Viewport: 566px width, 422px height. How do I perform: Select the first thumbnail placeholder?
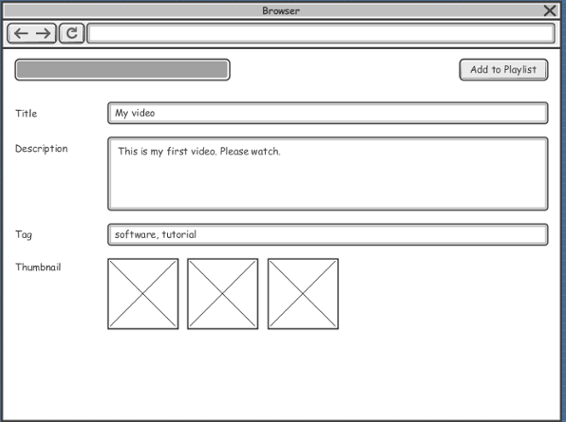coord(143,294)
